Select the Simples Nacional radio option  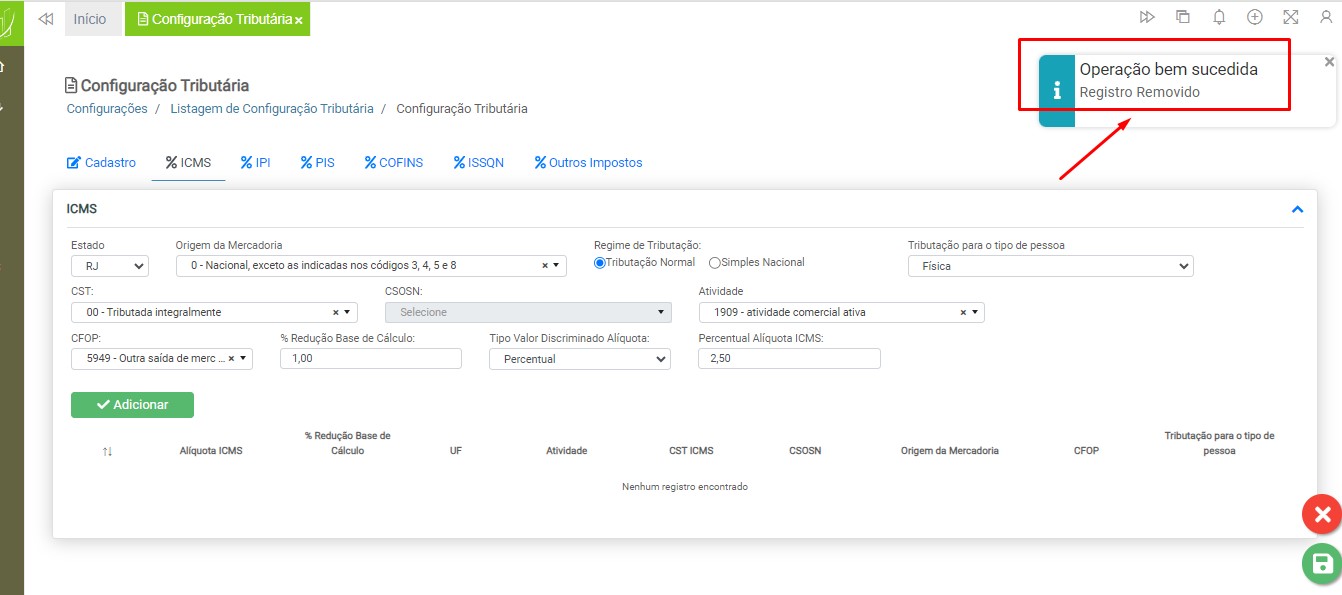(x=715, y=263)
